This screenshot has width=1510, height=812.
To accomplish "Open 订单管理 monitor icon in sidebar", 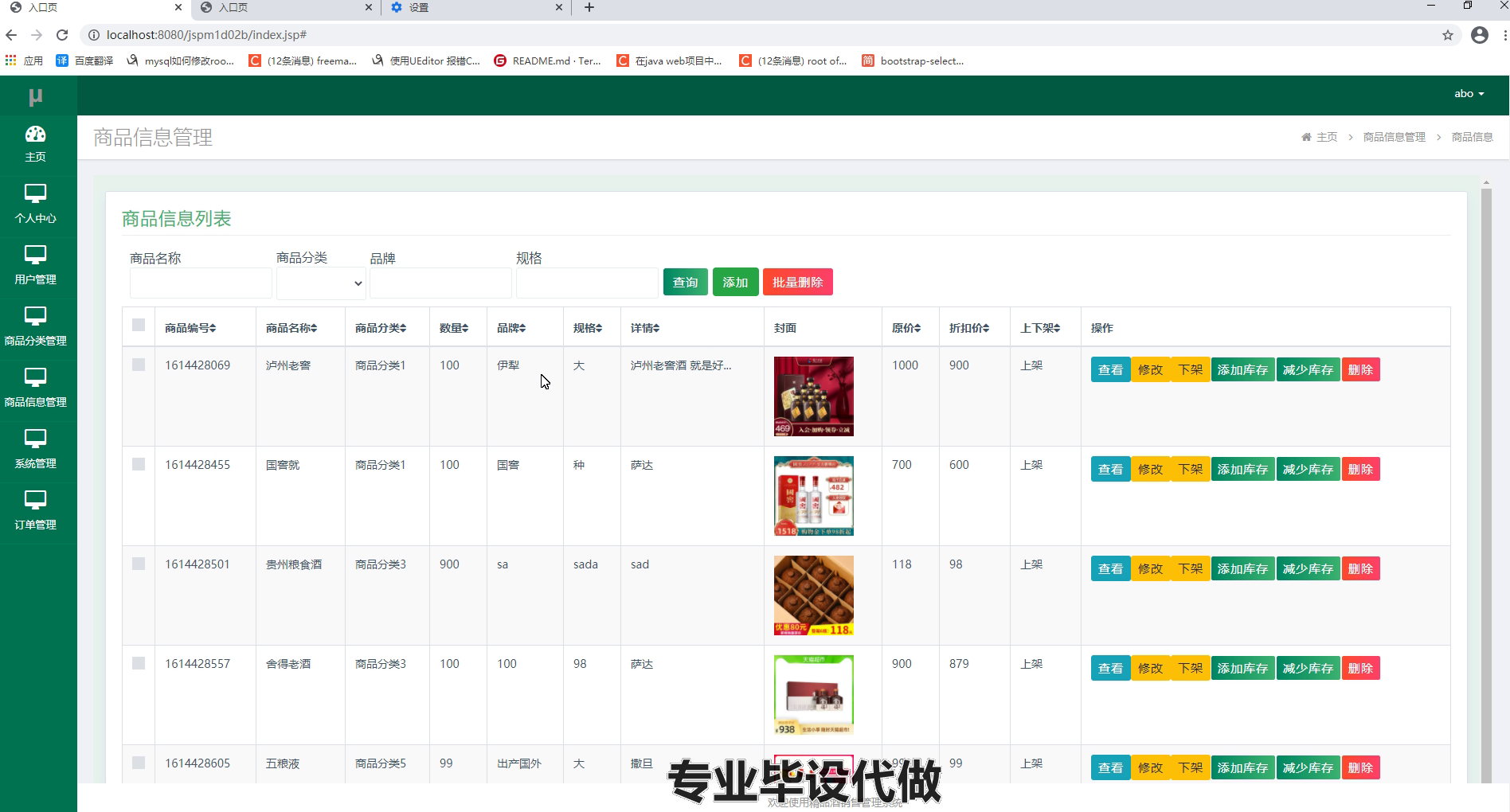I will pyautogui.click(x=36, y=500).
